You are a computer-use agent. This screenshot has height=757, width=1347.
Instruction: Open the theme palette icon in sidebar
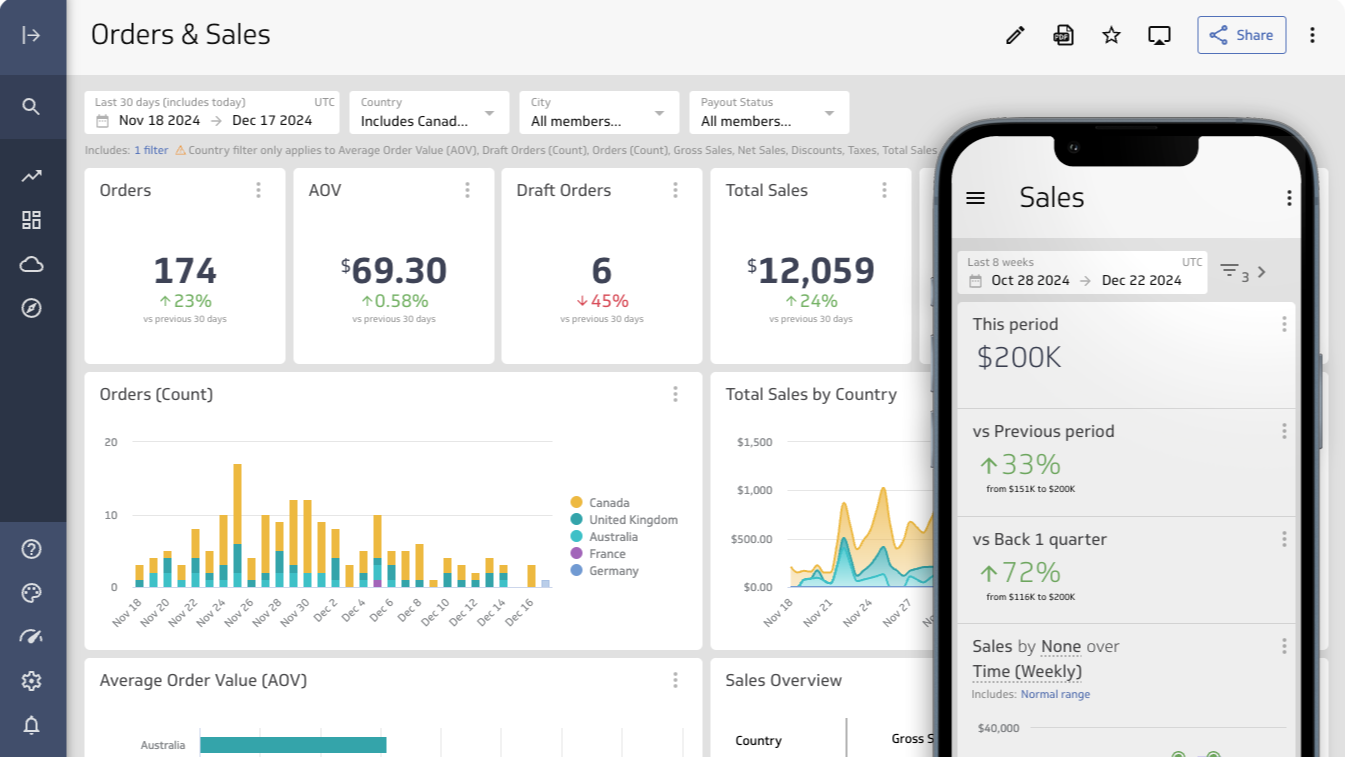tap(31, 593)
